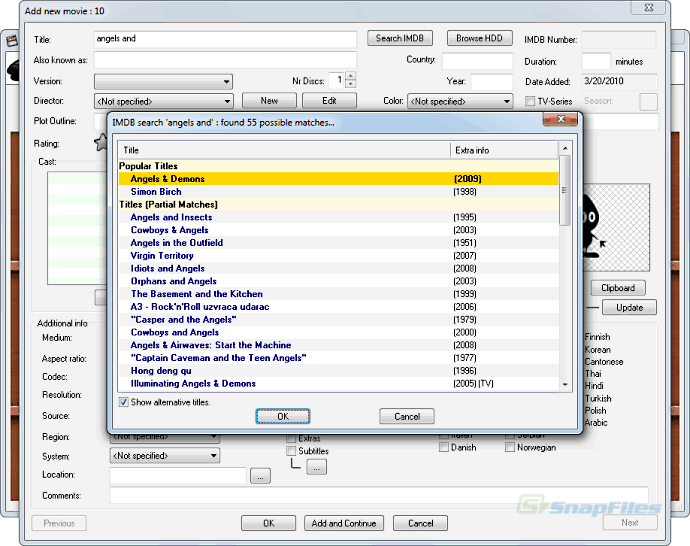Viewport: 690px width, 546px height.
Task: Close the IMDB search dialog
Action: [560, 119]
